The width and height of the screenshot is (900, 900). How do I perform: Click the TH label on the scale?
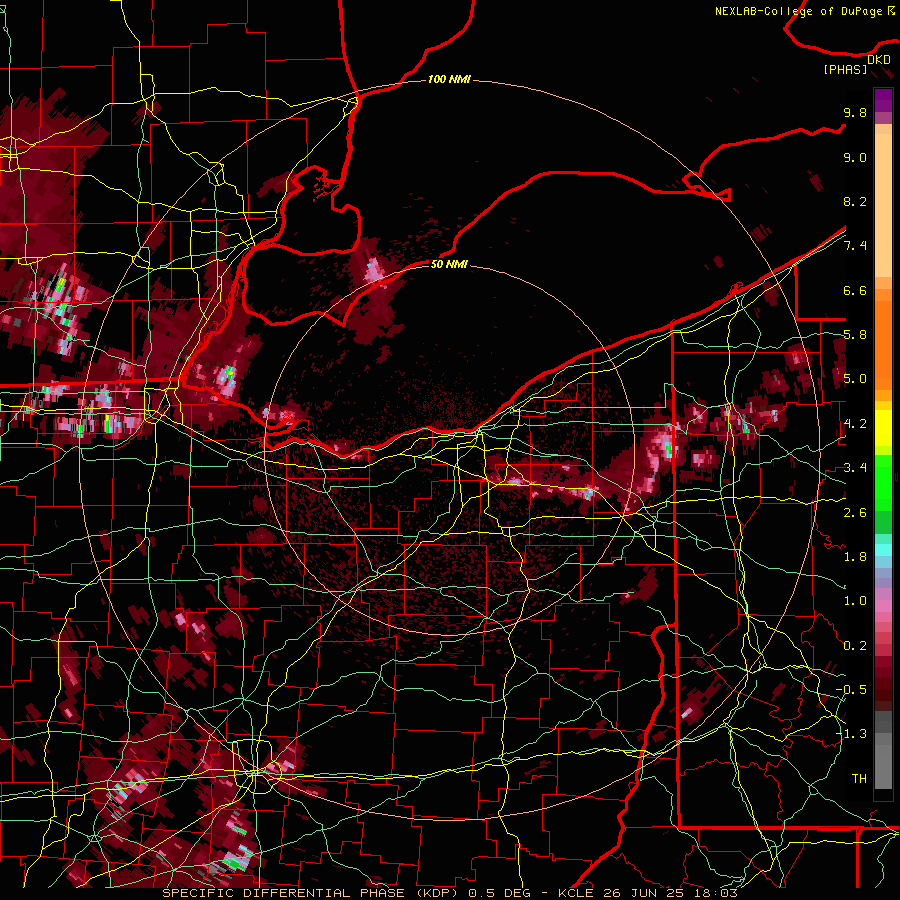click(x=859, y=779)
